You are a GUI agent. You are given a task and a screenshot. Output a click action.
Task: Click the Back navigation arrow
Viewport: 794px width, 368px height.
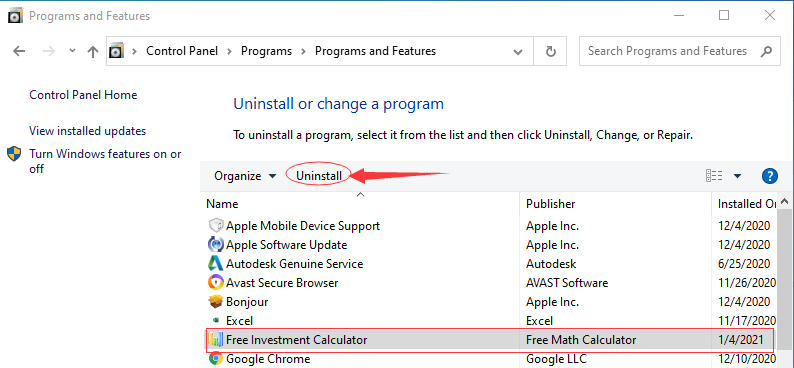pos(19,51)
